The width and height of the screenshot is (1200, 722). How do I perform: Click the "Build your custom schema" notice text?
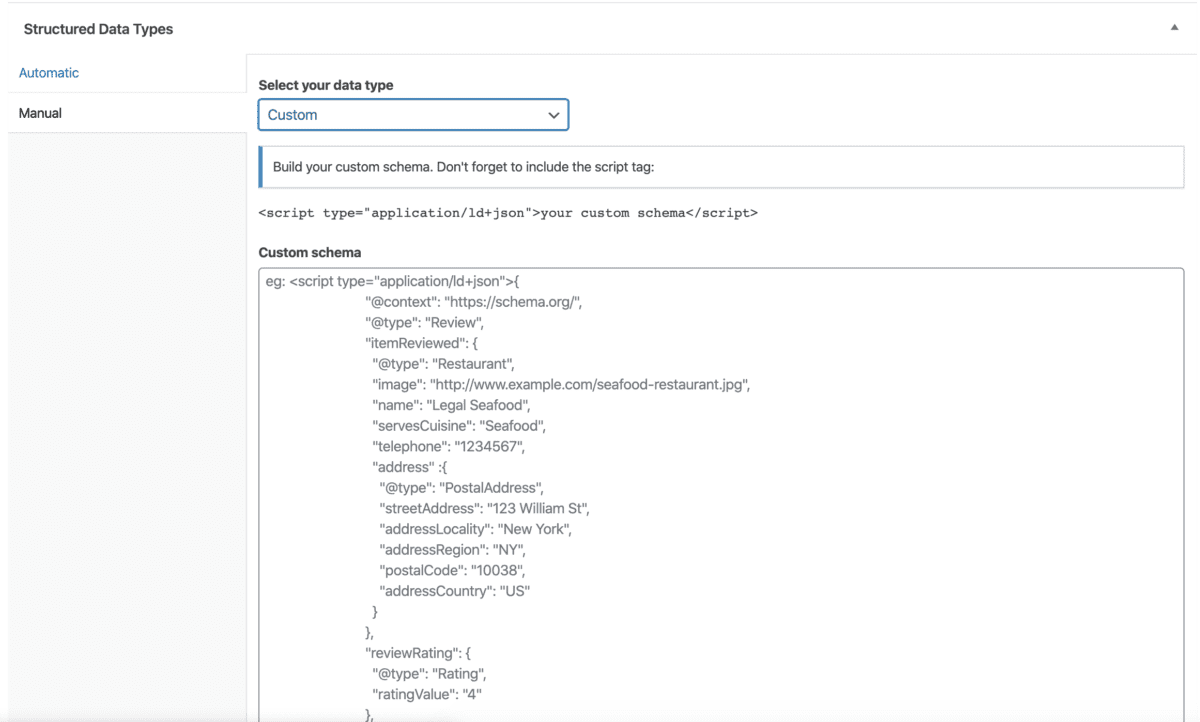463,167
